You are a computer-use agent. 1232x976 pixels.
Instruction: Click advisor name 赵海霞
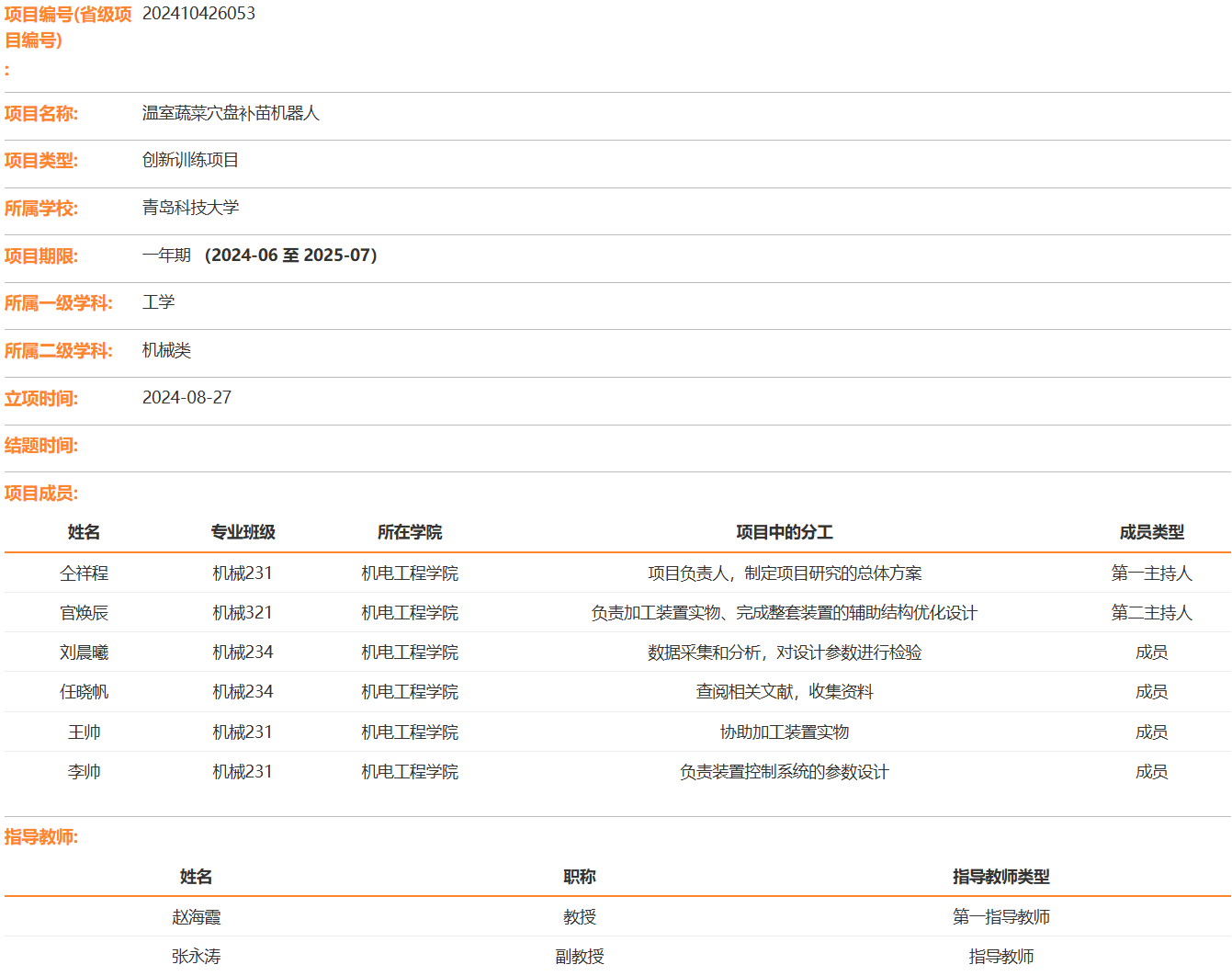click(196, 917)
